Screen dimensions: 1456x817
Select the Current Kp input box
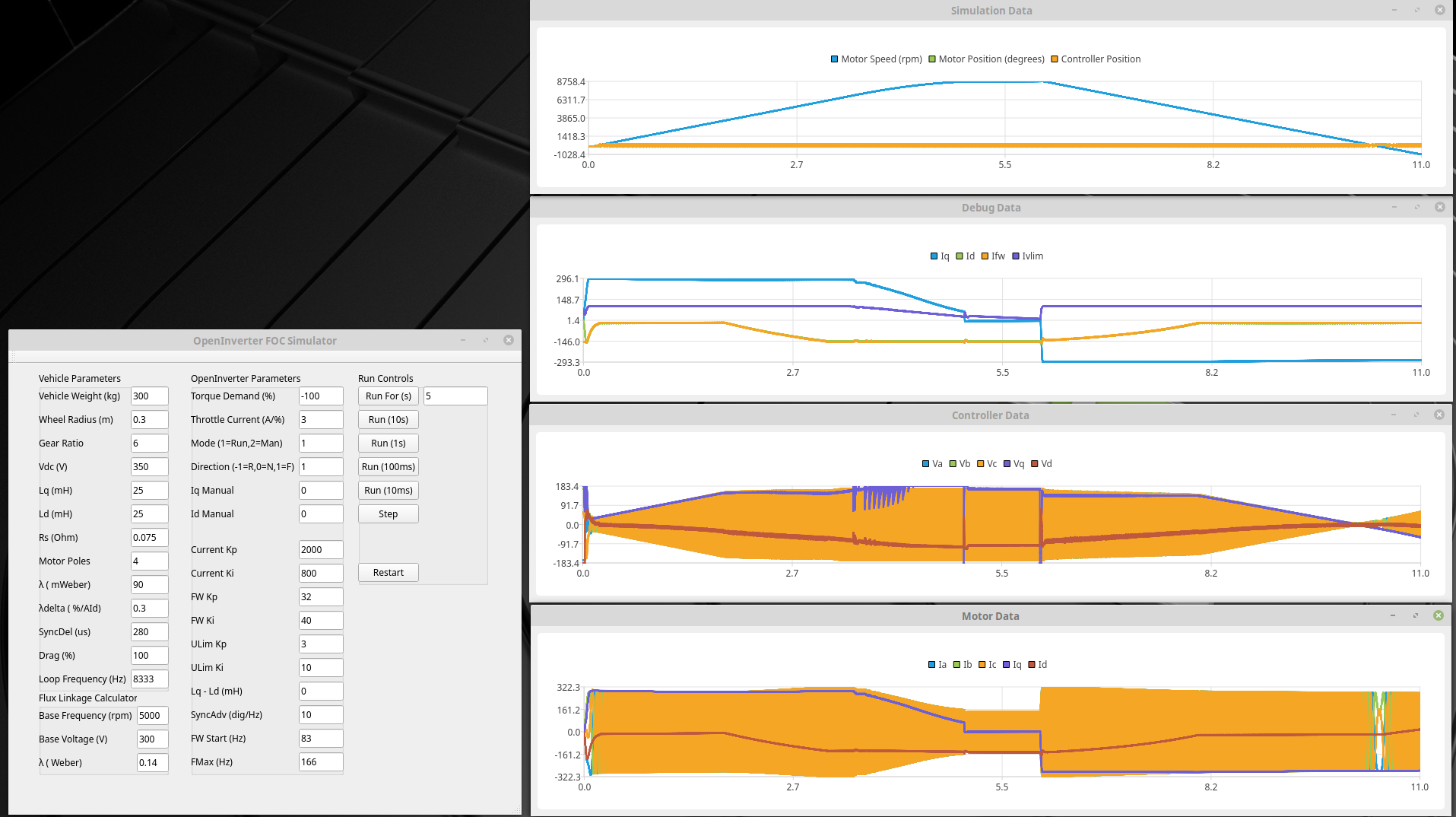pyautogui.click(x=320, y=550)
